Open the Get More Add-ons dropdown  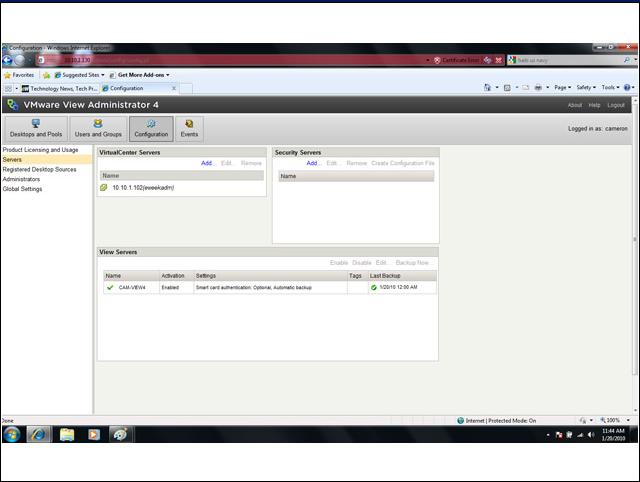(139, 75)
